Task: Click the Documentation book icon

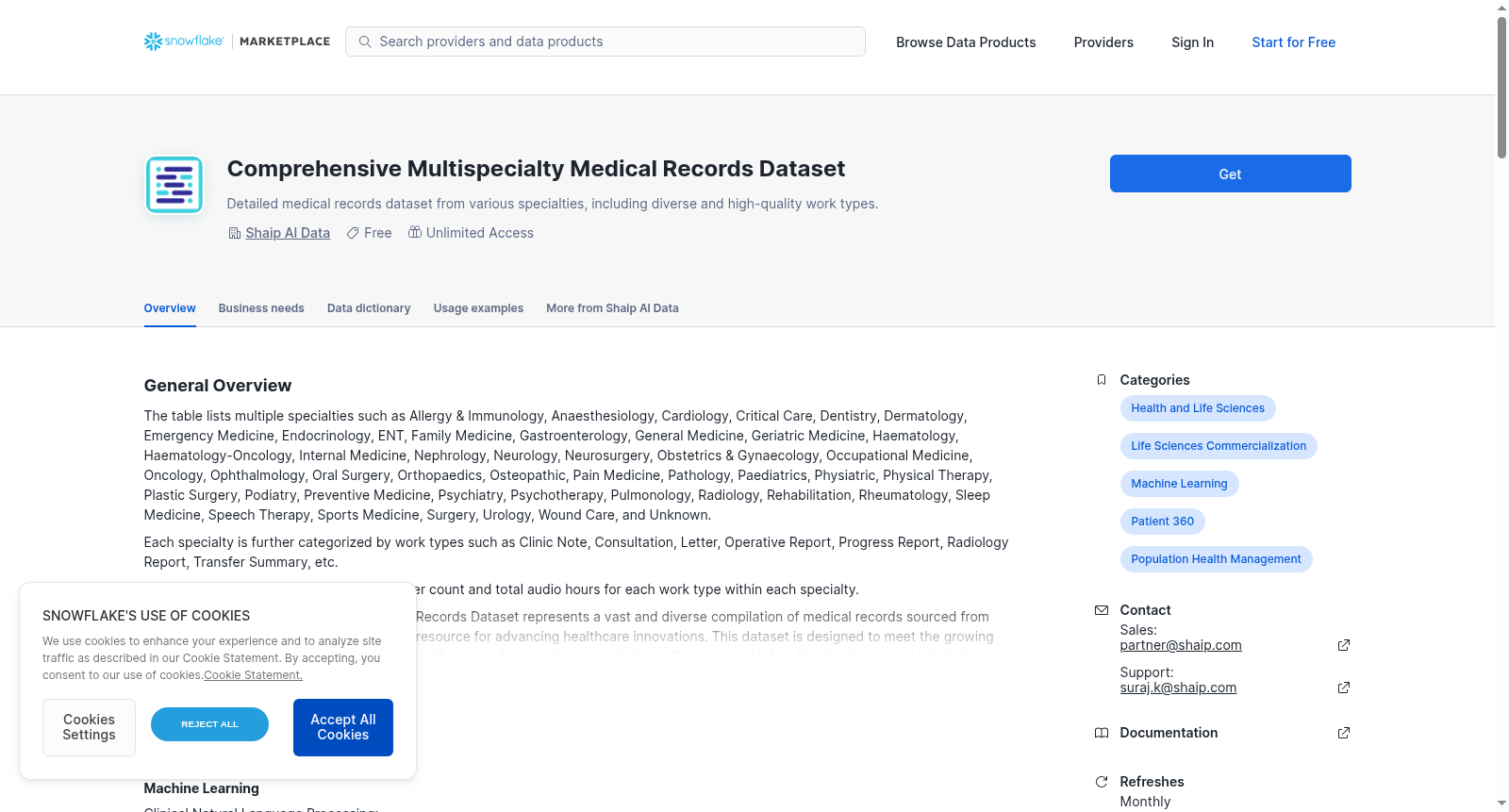Action: pos(1102,733)
